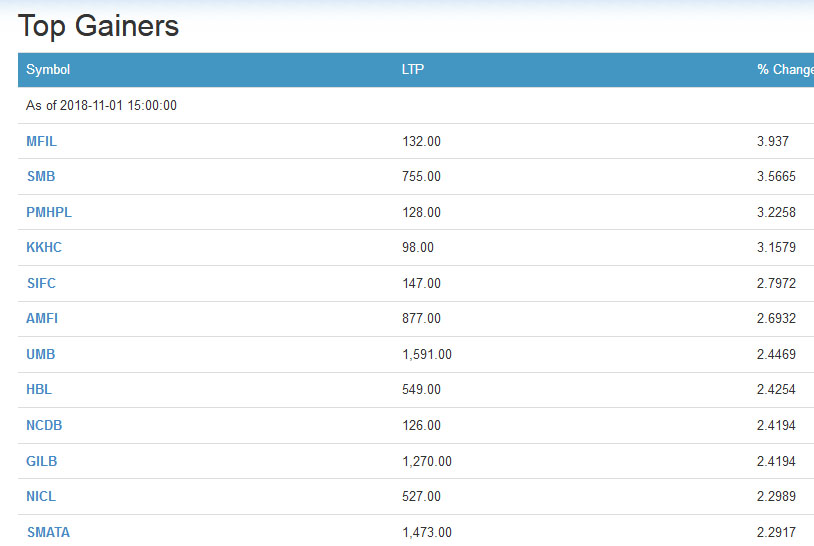Open the KKHC symbol link
814x546 pixels.
point(44,247)
